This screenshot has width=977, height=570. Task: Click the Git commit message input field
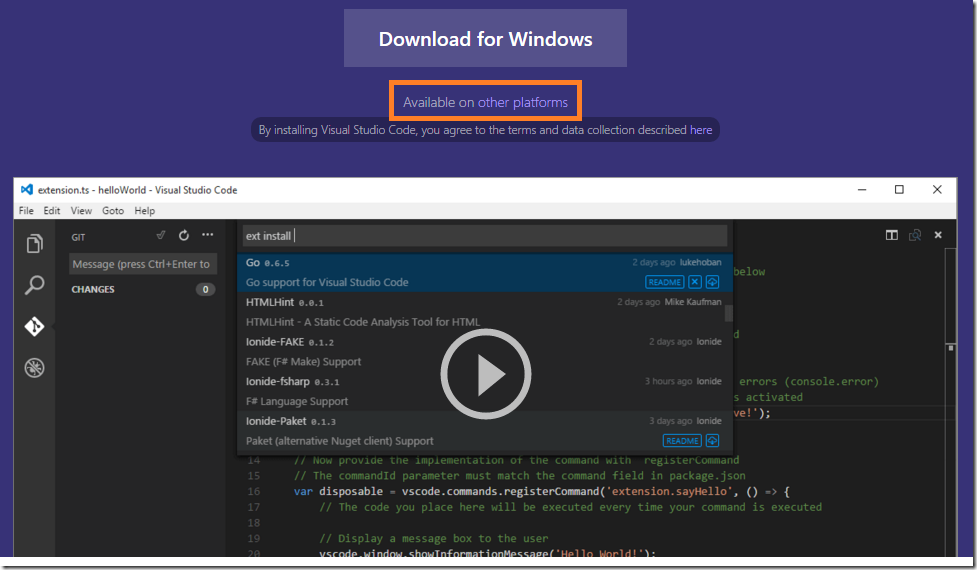click(142, 264)
